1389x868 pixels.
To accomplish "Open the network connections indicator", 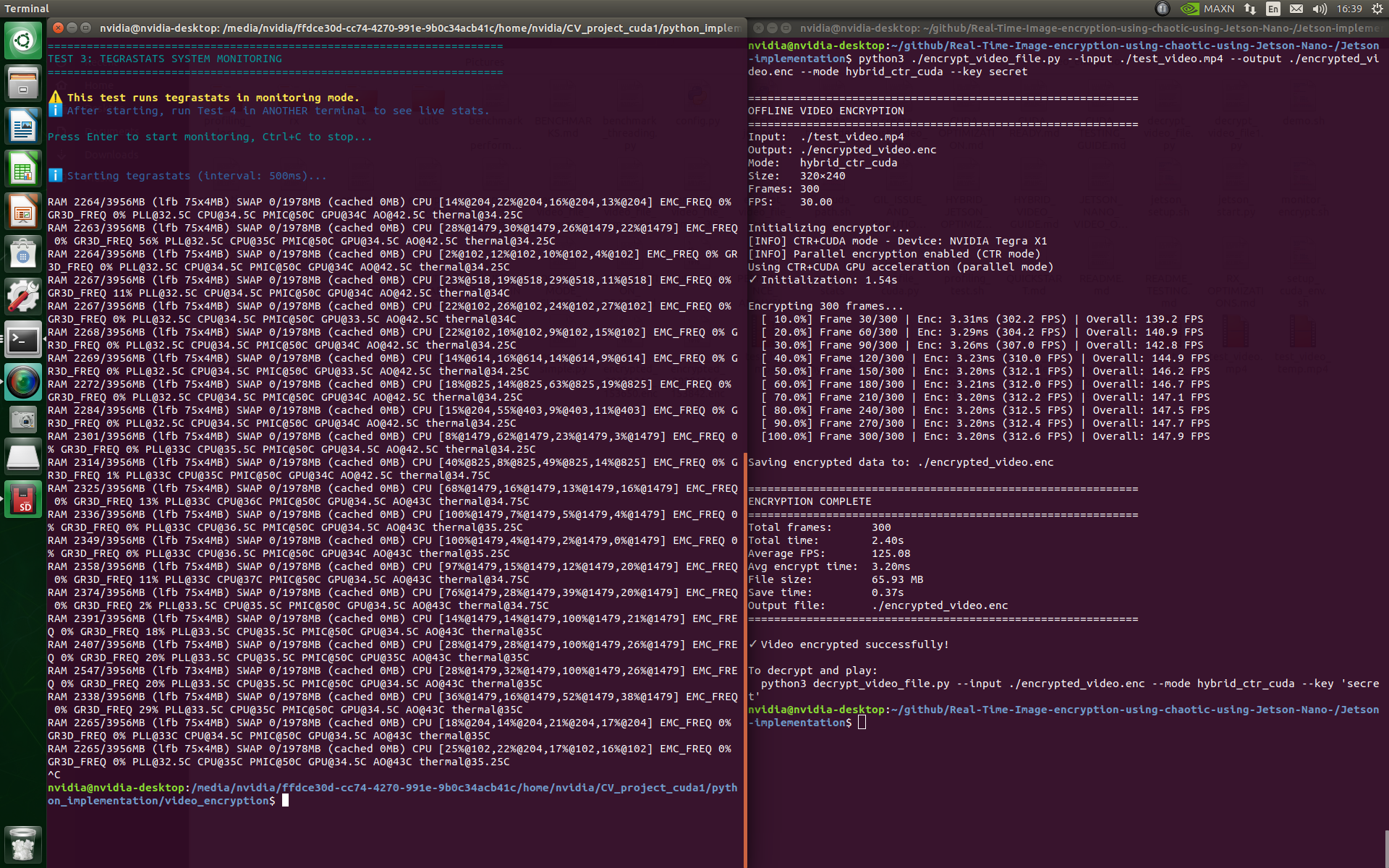I will click(x=1250, y=9).
